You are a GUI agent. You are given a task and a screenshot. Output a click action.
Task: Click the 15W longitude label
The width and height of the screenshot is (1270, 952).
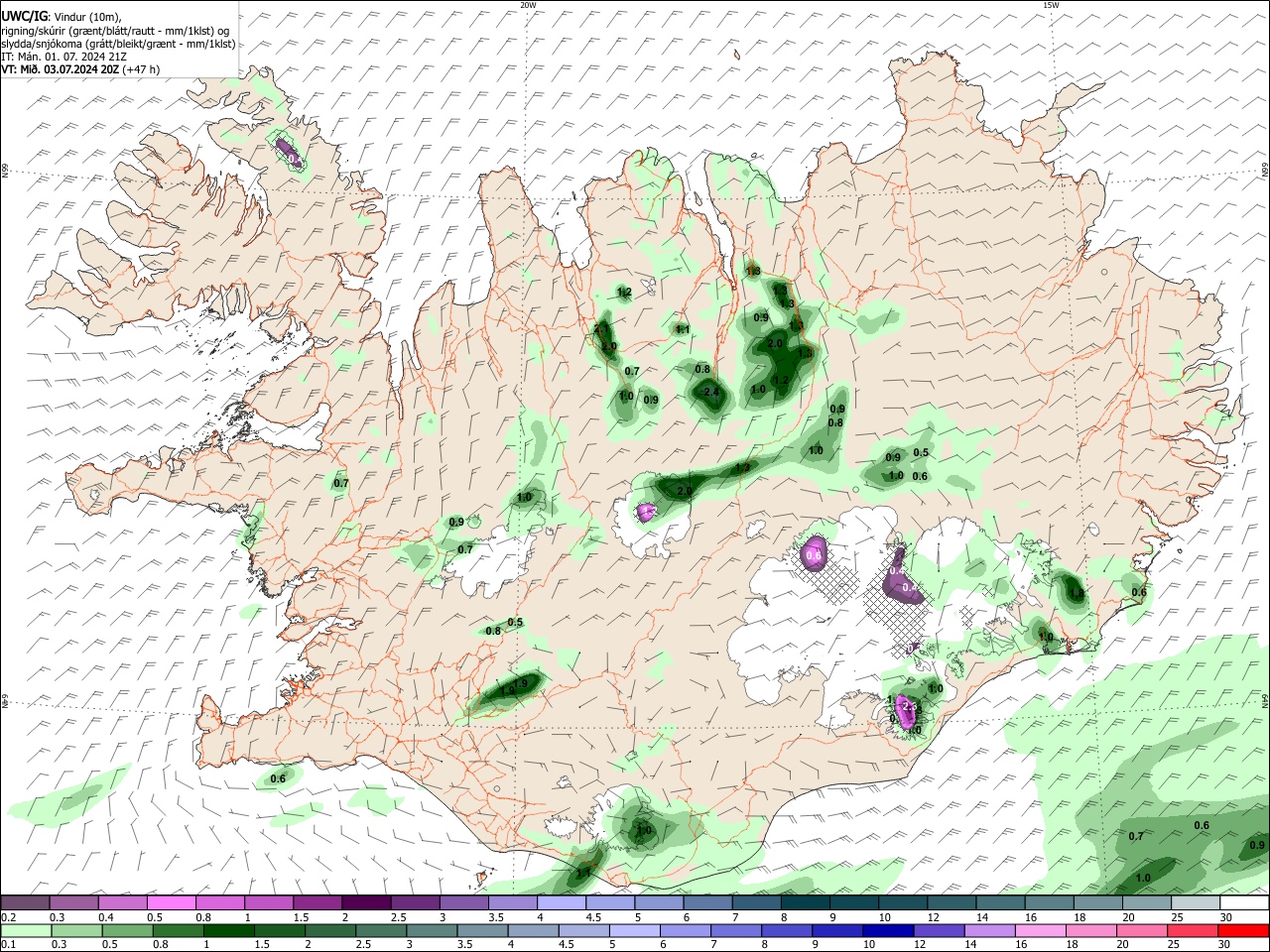point(1051,5)
